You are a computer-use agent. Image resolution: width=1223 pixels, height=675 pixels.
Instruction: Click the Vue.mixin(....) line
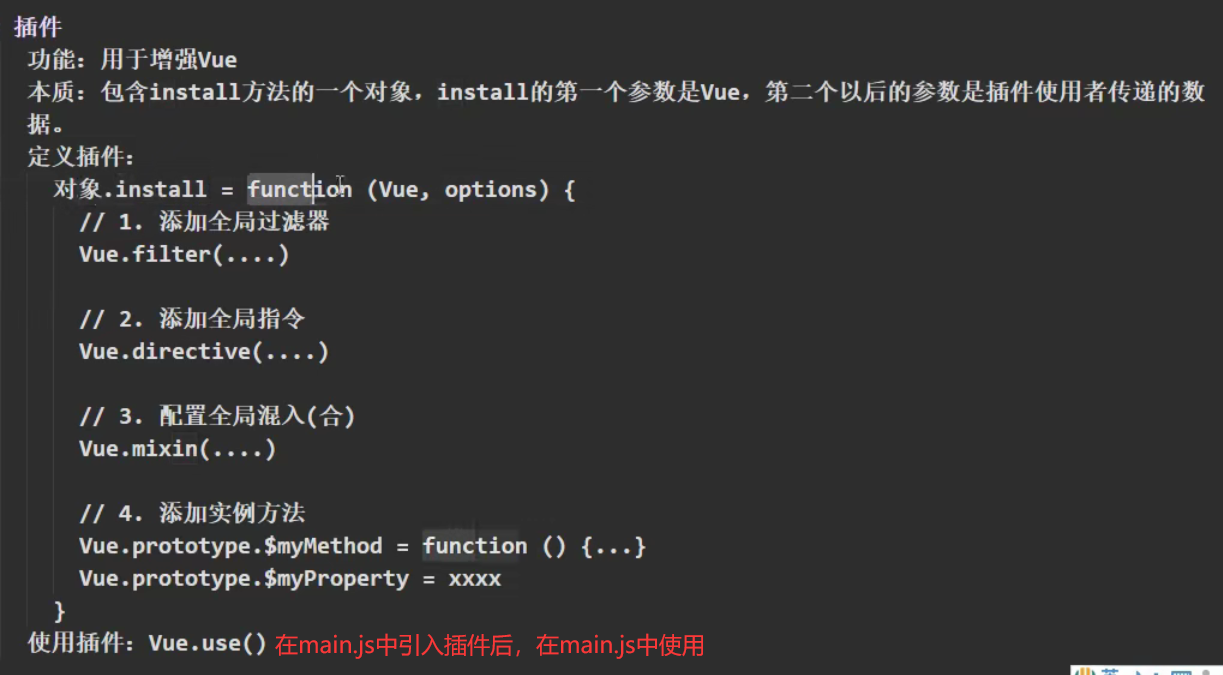[177, 448]
